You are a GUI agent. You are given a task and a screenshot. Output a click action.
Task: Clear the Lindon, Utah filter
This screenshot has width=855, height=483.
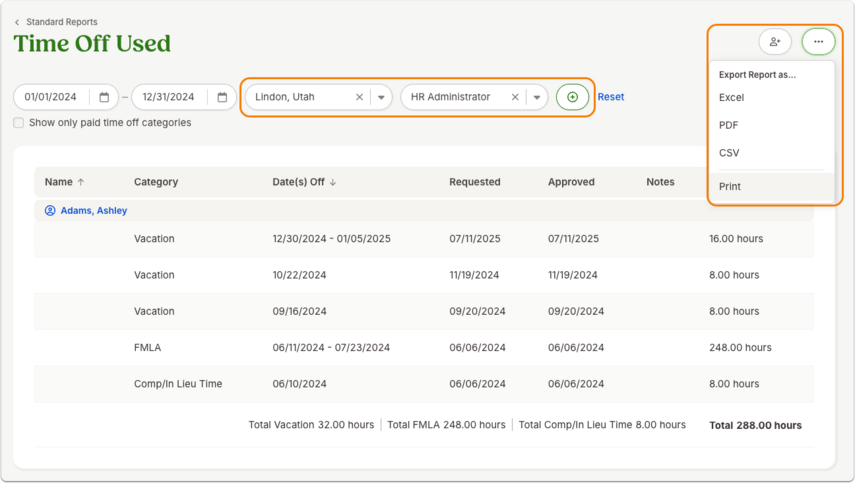coord(359,97)
